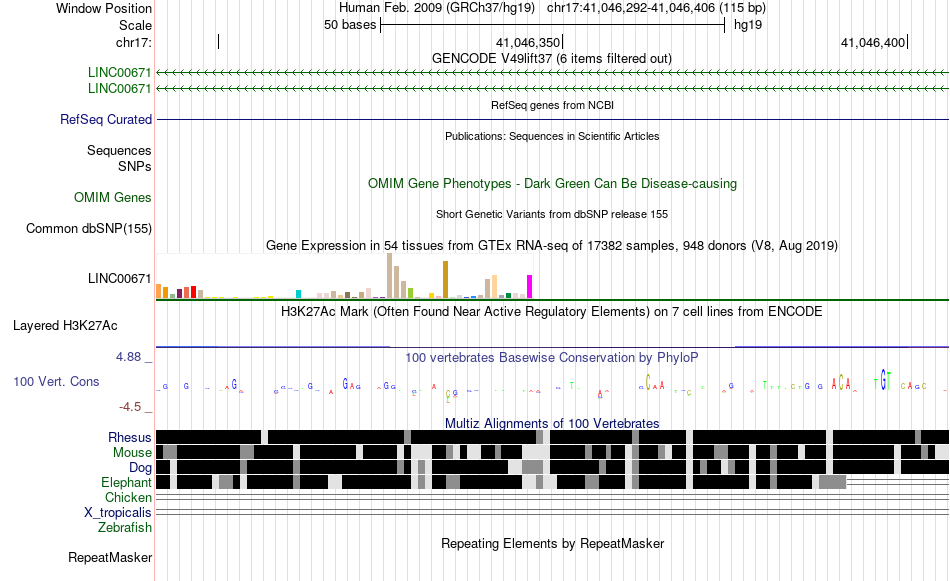The height and width of the screenshot is (581, 950).
Task: Click the 41,046,350 ruler position marker
Action: tap(528, 42)
